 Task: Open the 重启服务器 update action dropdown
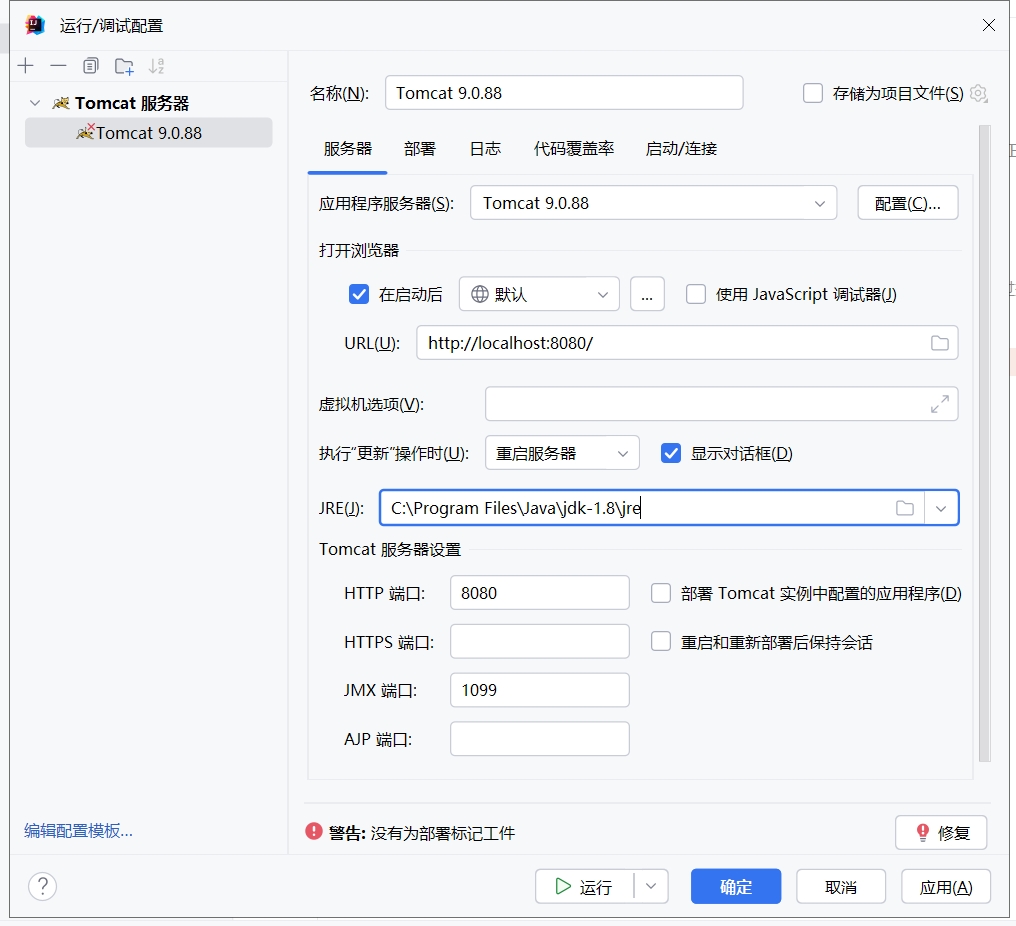pos(562,453)
